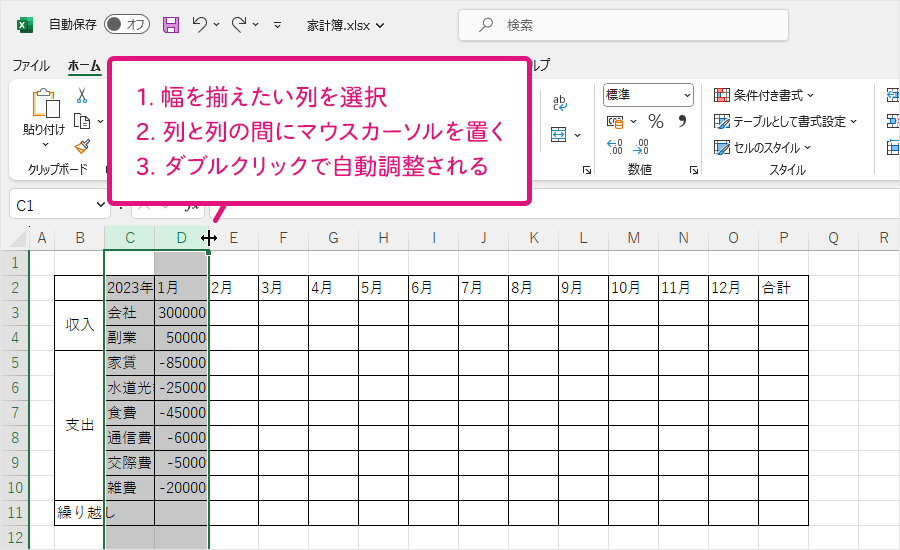Click the Wrap Text icon
The width and height of the screenshot is (900, 550).
560,103
